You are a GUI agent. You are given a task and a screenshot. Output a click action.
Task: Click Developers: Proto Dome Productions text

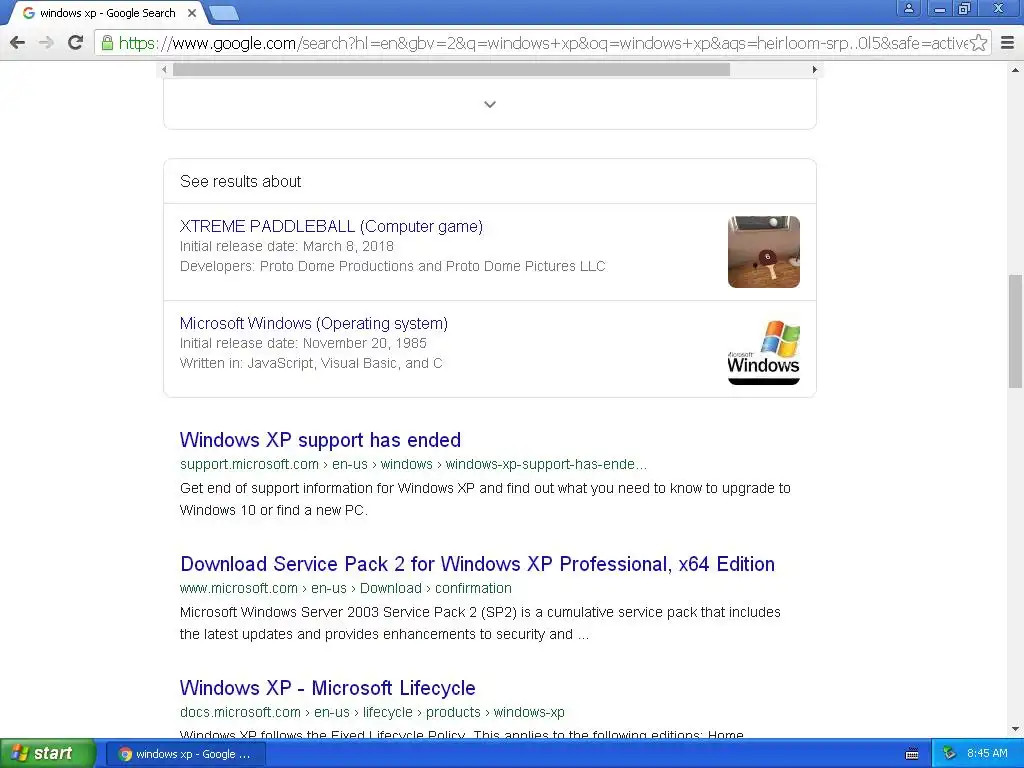[392, 266]
